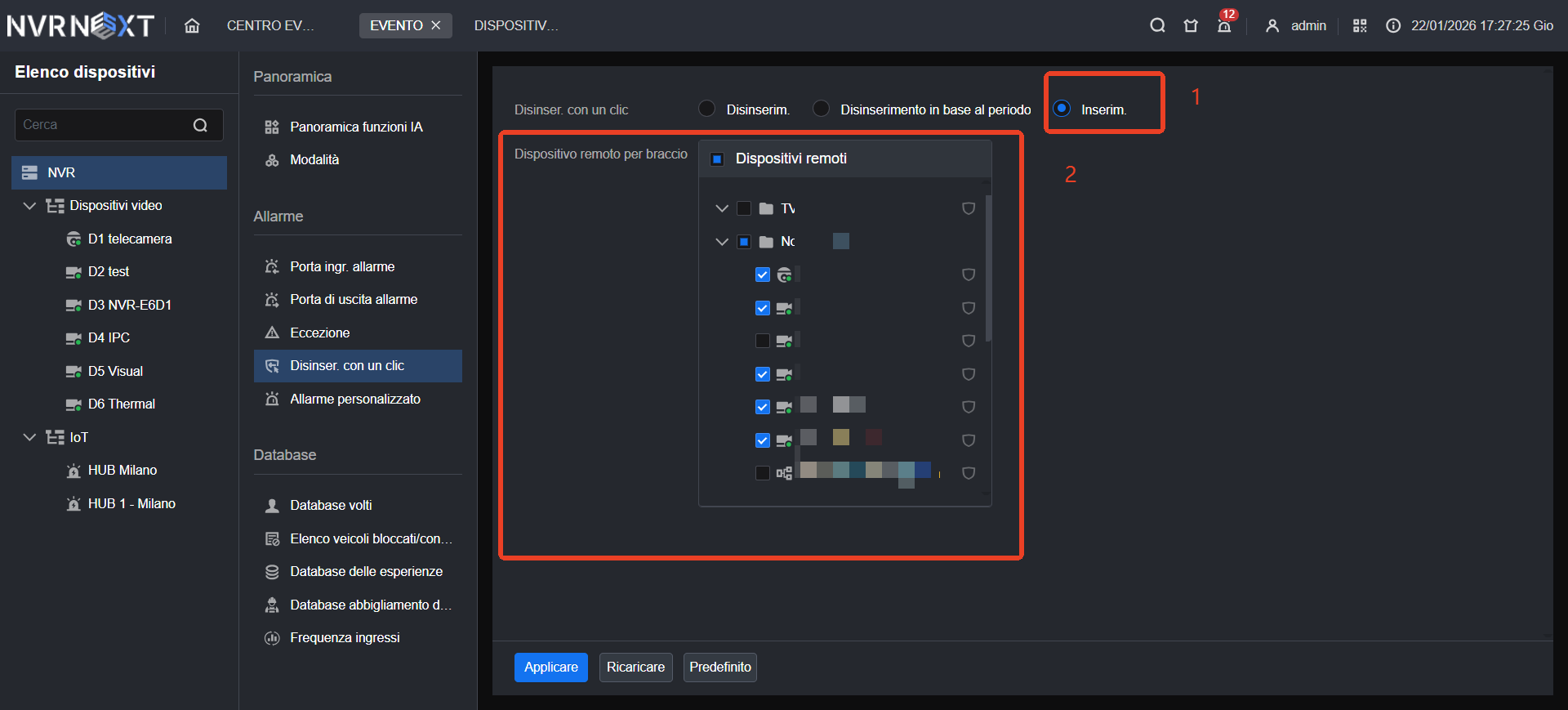Image resolution: width=1568 pixels, height=710 pixels.
Task: Uncheck the first camera under Nc folder
Action: coord(763,275)
